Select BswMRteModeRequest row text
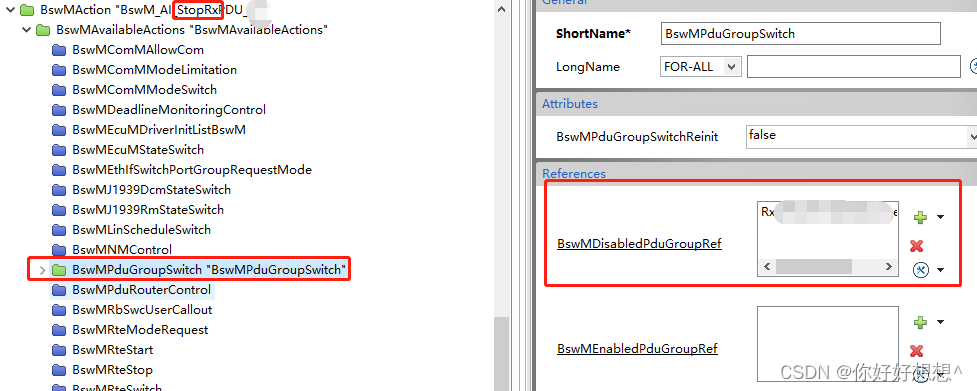Image resolution: width=977 pixels, height=391 pixels. [140, 329]
